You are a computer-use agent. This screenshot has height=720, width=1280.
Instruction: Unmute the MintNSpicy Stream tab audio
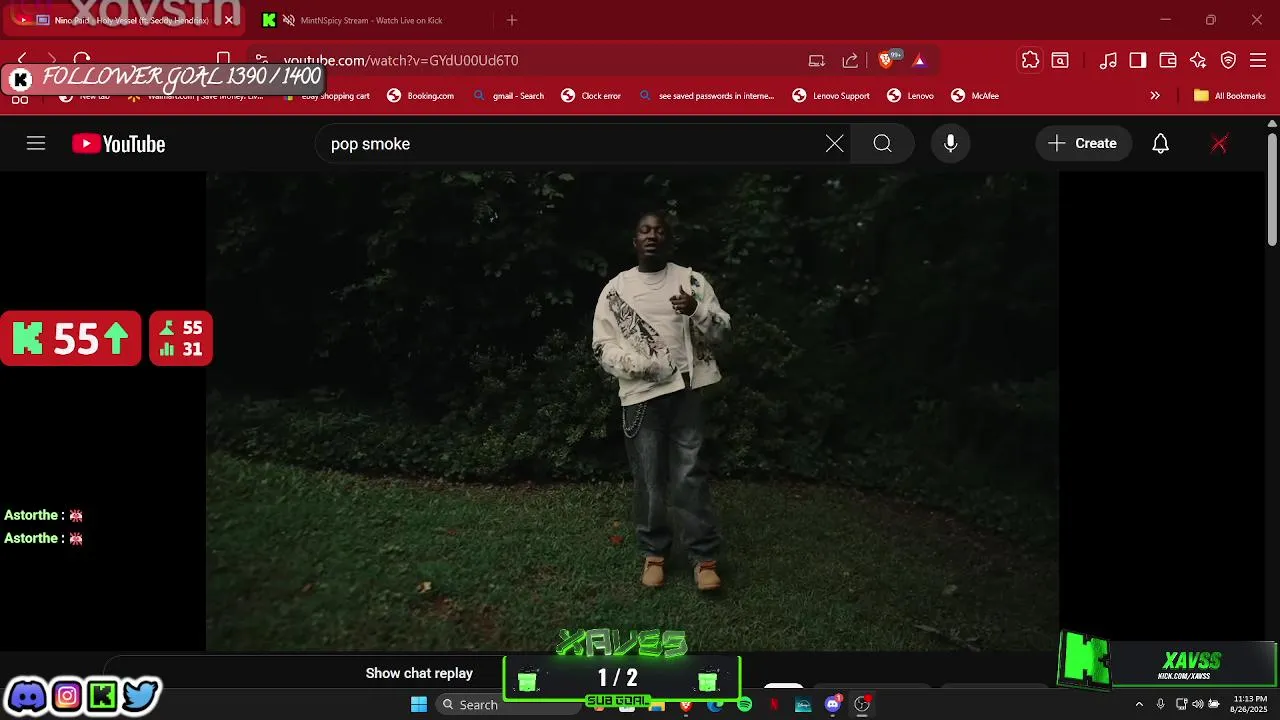[x=289, y=20]
